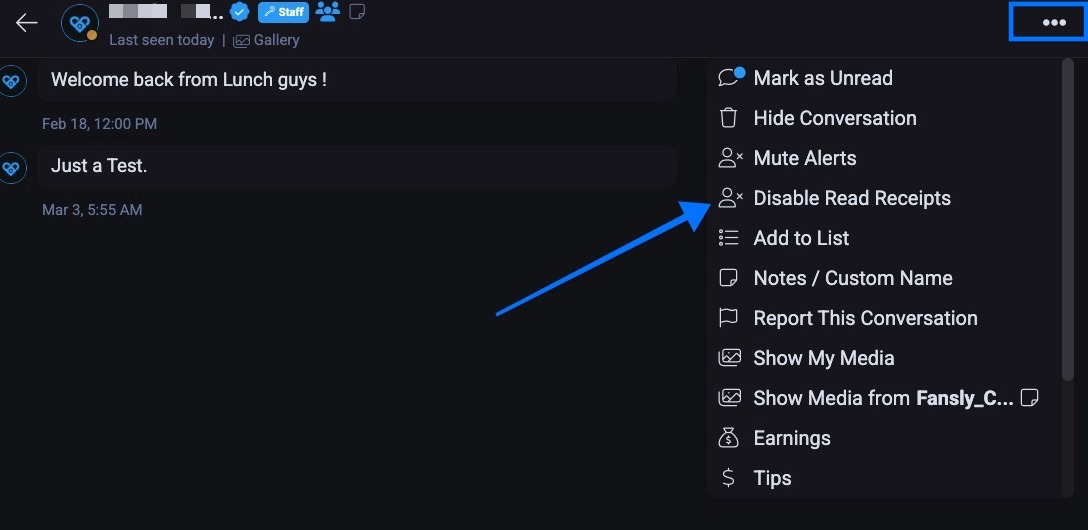The image size is (1088, 530).
Task: Select Add to List
Action: pos(801,238)
